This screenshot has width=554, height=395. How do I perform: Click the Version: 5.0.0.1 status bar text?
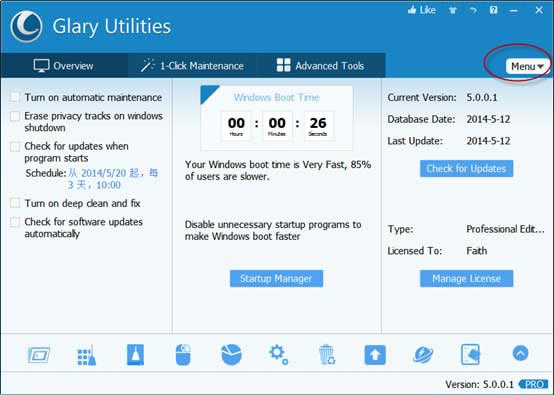click(479, 384)
